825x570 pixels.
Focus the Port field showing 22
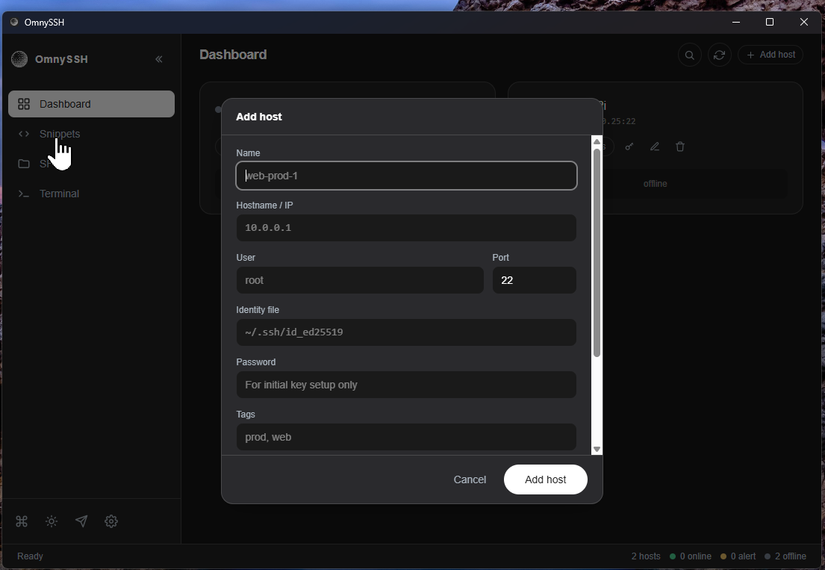click(x=534, y=280)
